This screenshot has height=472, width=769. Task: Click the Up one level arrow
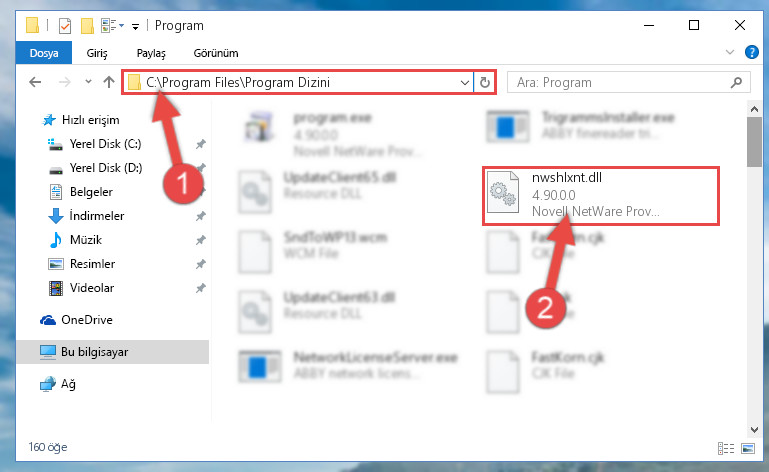click(x=109, y=82)
